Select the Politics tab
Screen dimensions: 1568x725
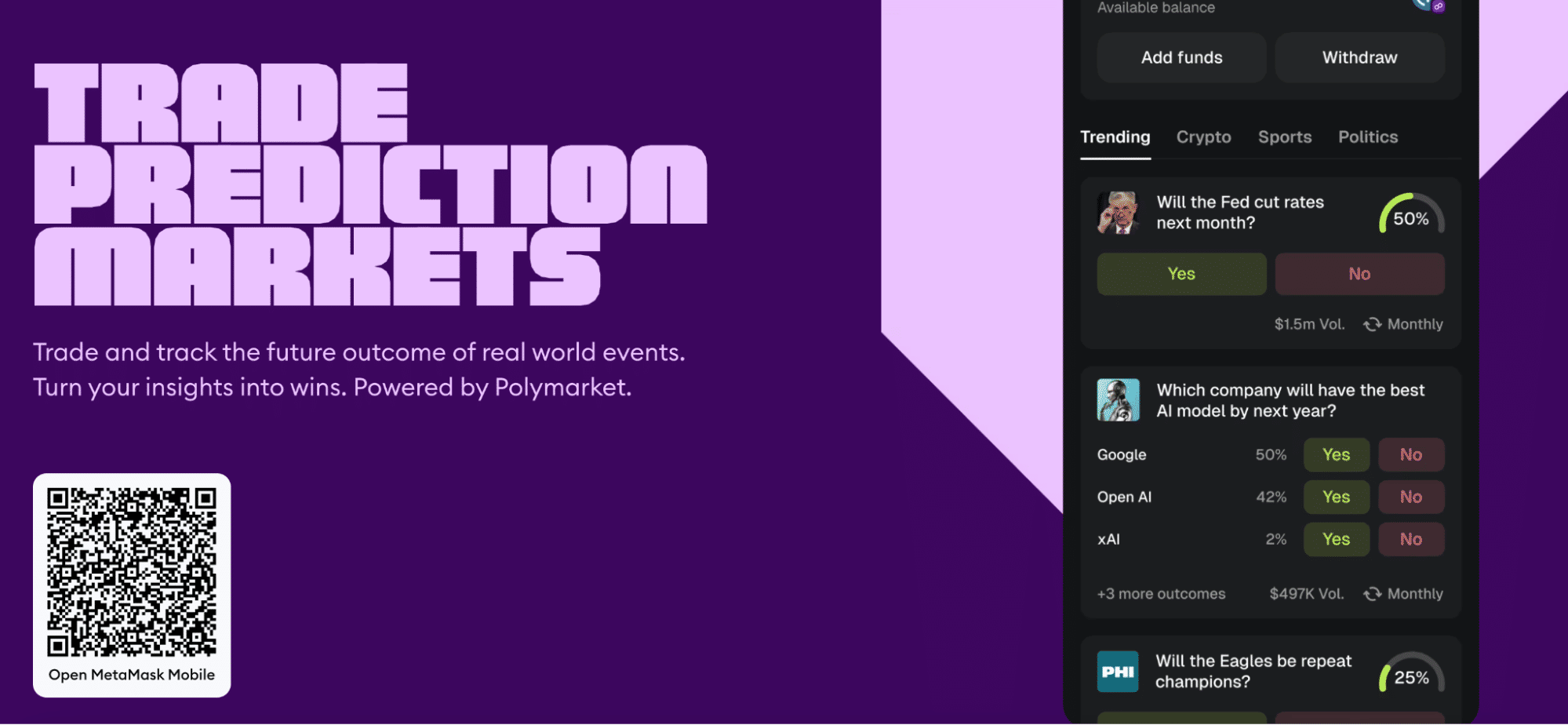(1367, 137)
